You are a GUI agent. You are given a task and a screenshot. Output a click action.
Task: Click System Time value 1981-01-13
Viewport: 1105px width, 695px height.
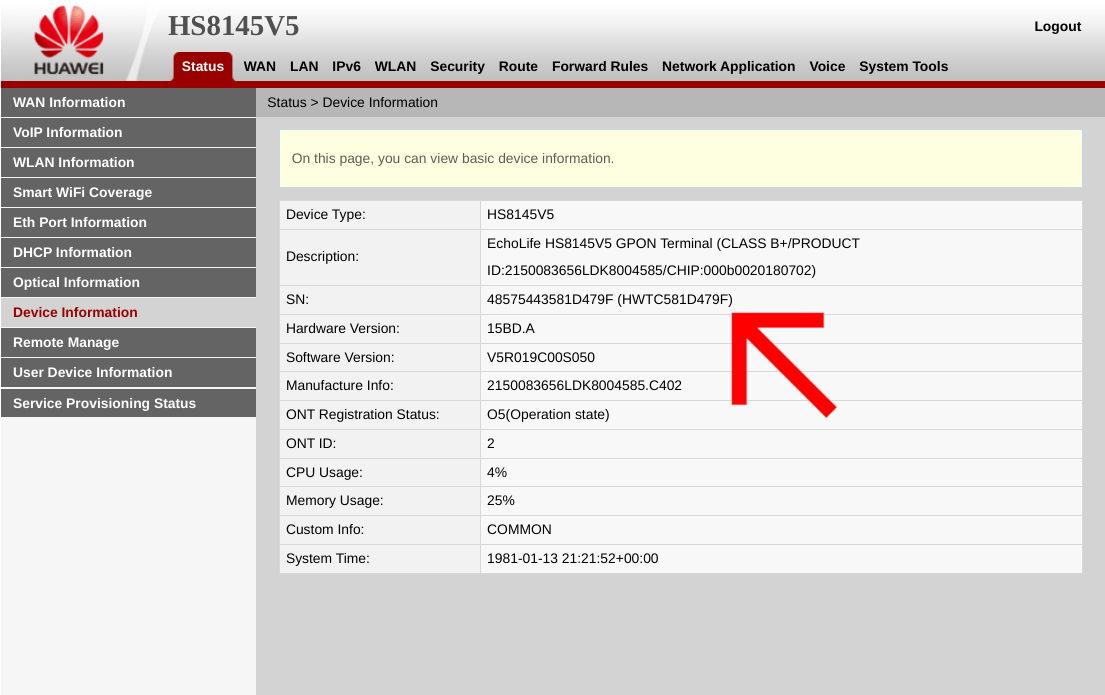pyautogui.click(x=572, y=558)
